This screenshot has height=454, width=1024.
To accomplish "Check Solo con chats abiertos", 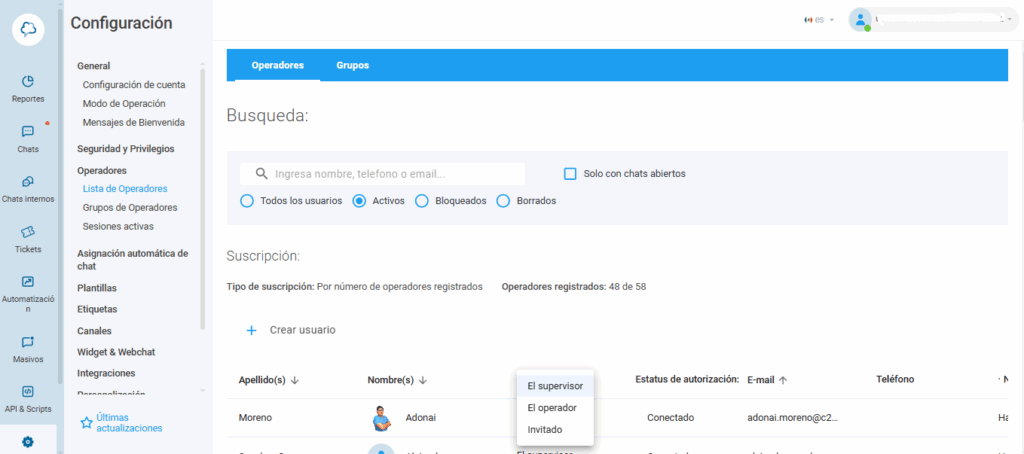I will (570, 174).
